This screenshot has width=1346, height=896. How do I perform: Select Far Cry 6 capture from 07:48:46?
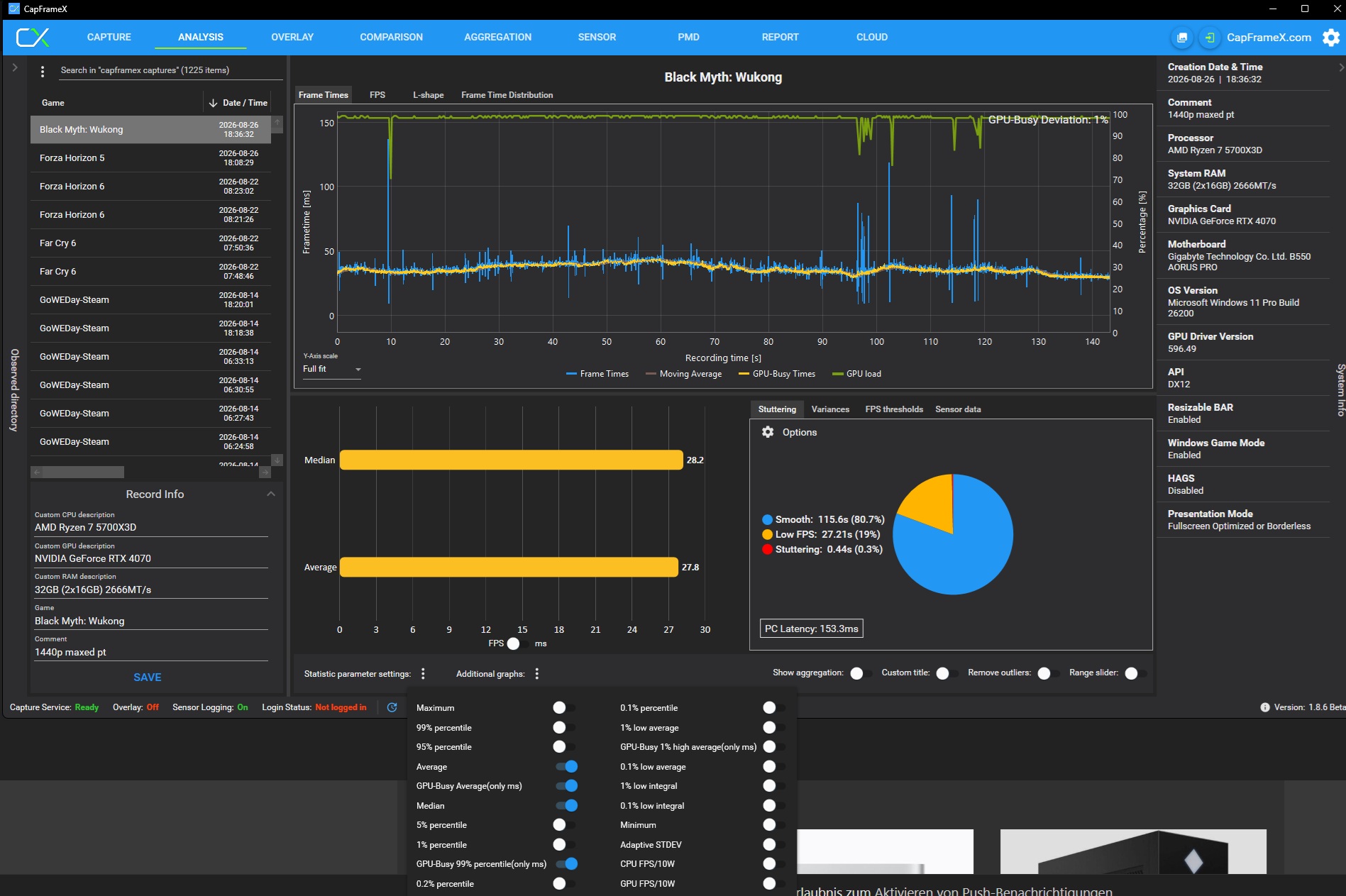pyautogui.click(x=150, y=271)
